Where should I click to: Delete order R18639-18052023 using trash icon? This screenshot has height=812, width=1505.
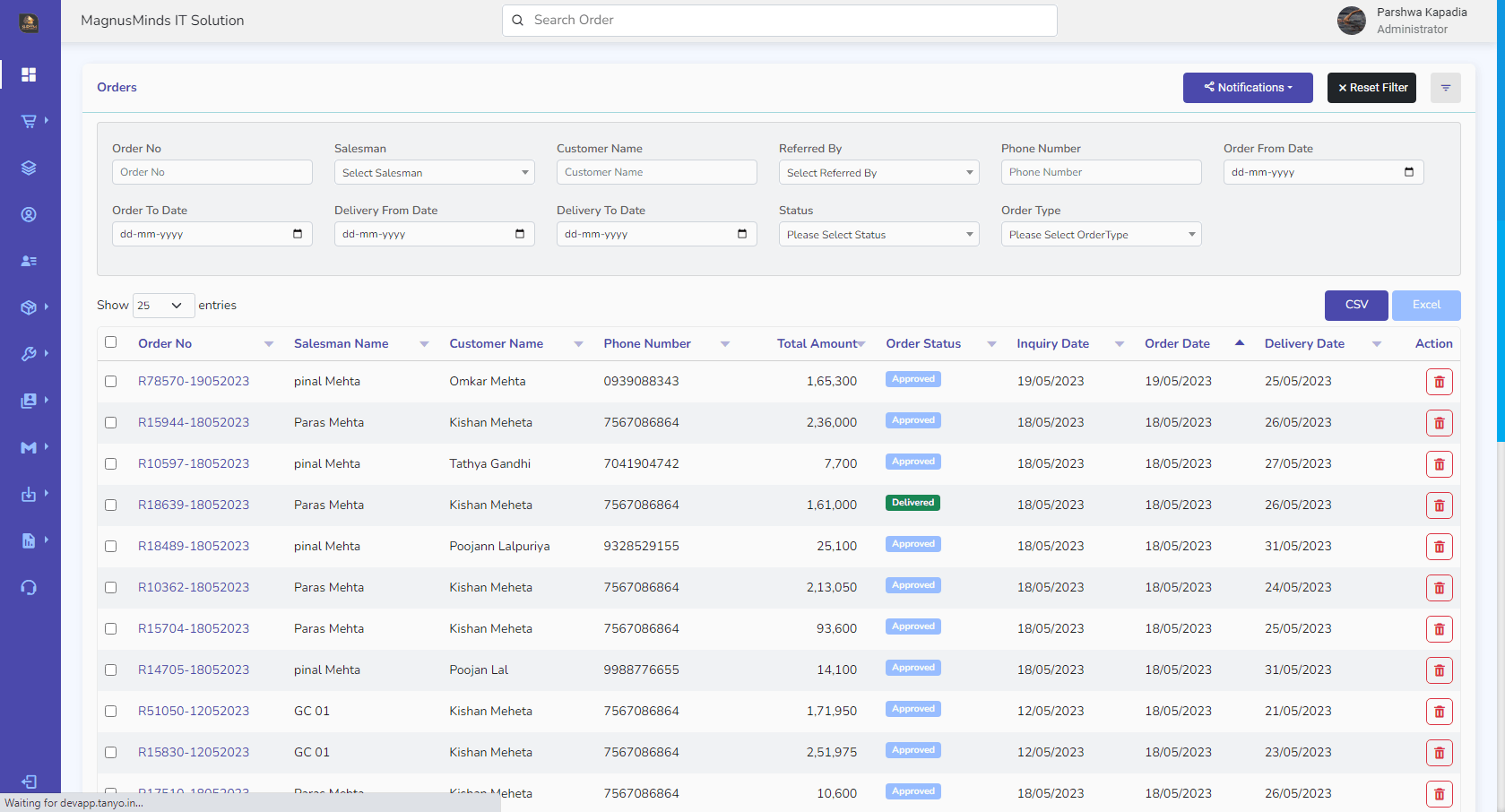pyautogui.click(x=1439, y=505)
